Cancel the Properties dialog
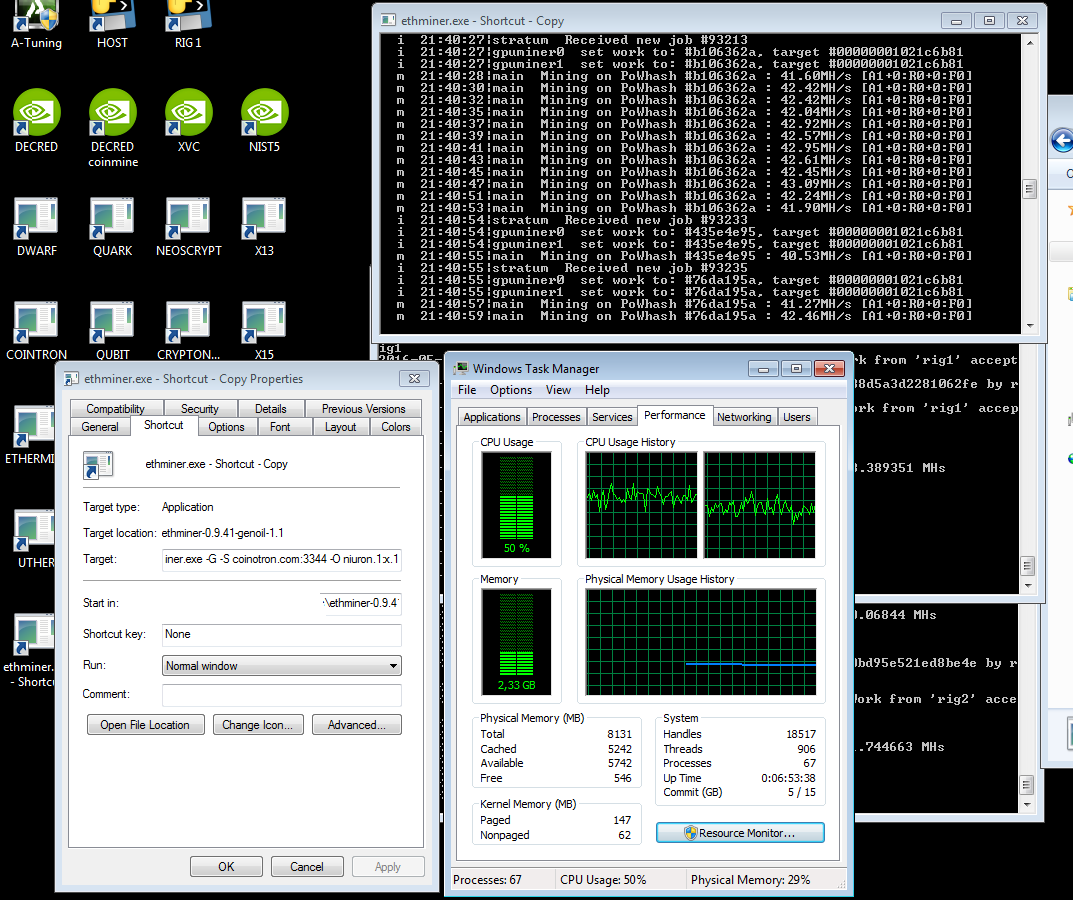The height and width of the screenshot is (900, 1073). click(307, 866)
